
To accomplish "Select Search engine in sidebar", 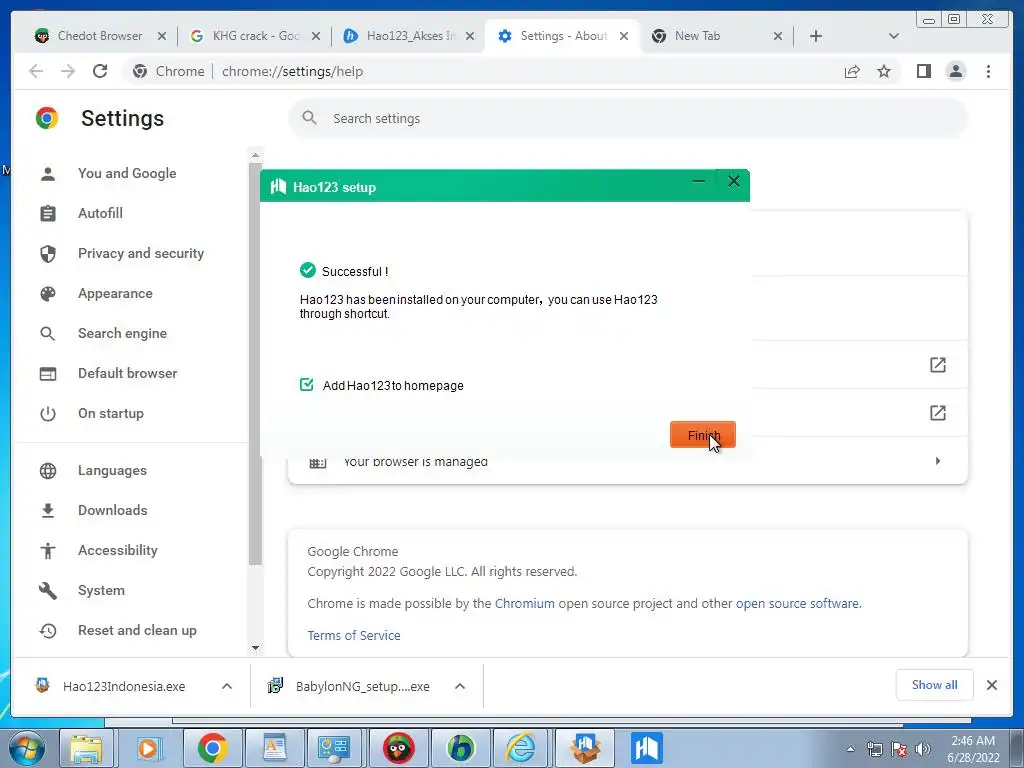I will tap(122, 333).
